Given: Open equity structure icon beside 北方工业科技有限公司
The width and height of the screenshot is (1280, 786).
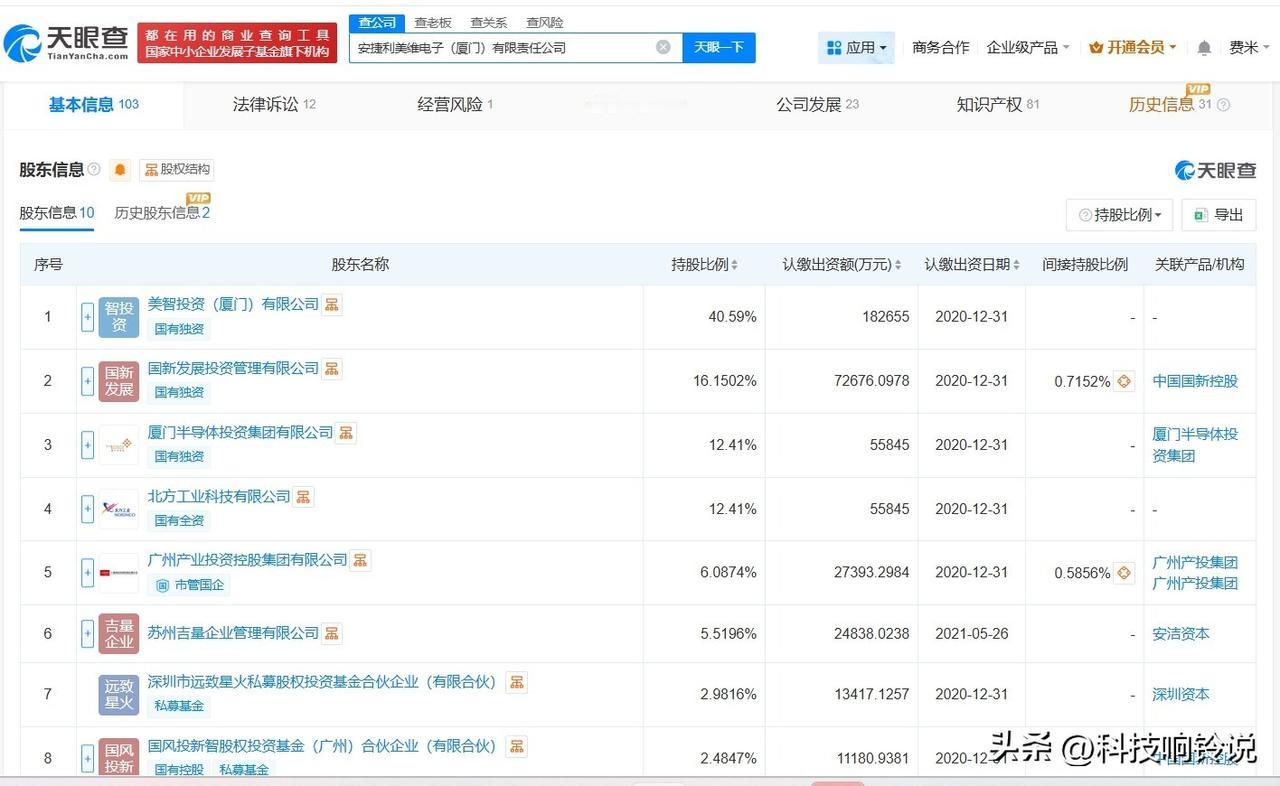Looking at the screenshot, I should click(x=304, y=496).
